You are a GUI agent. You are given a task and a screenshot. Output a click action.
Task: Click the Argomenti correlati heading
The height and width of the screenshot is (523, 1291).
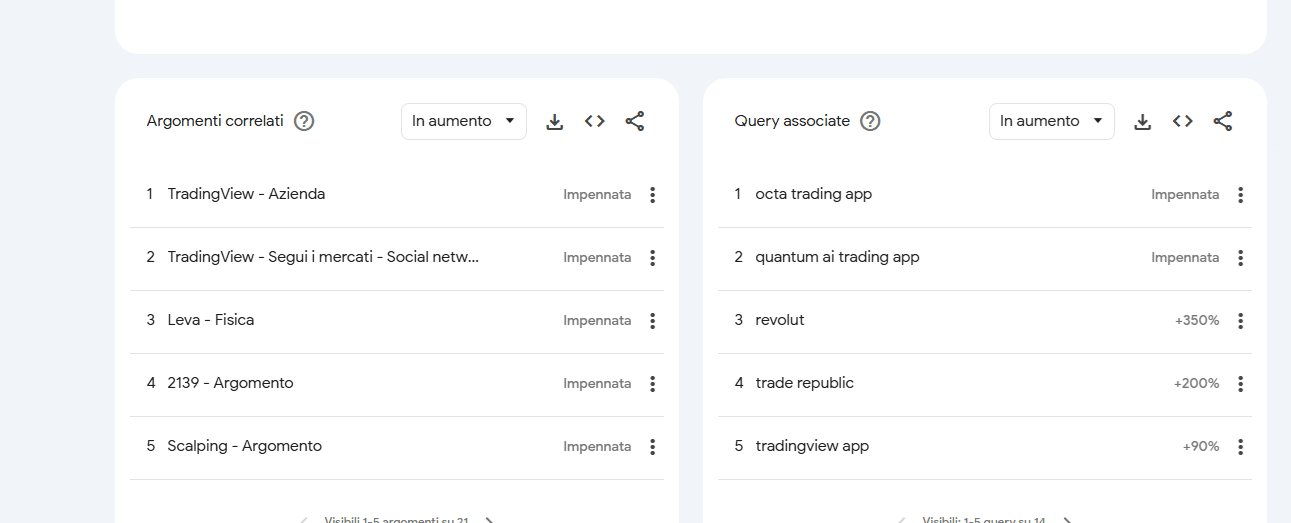(x=215, y=121)
